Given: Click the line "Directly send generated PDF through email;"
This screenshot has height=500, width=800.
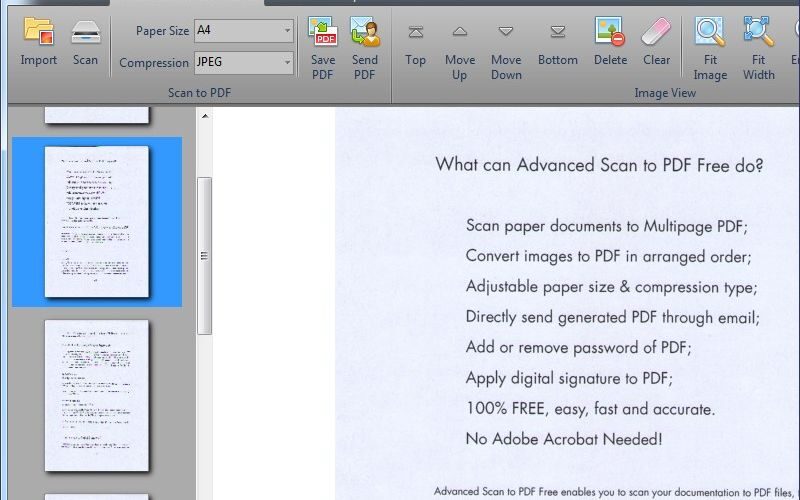Looking at the screenshot, I should 612,317.
